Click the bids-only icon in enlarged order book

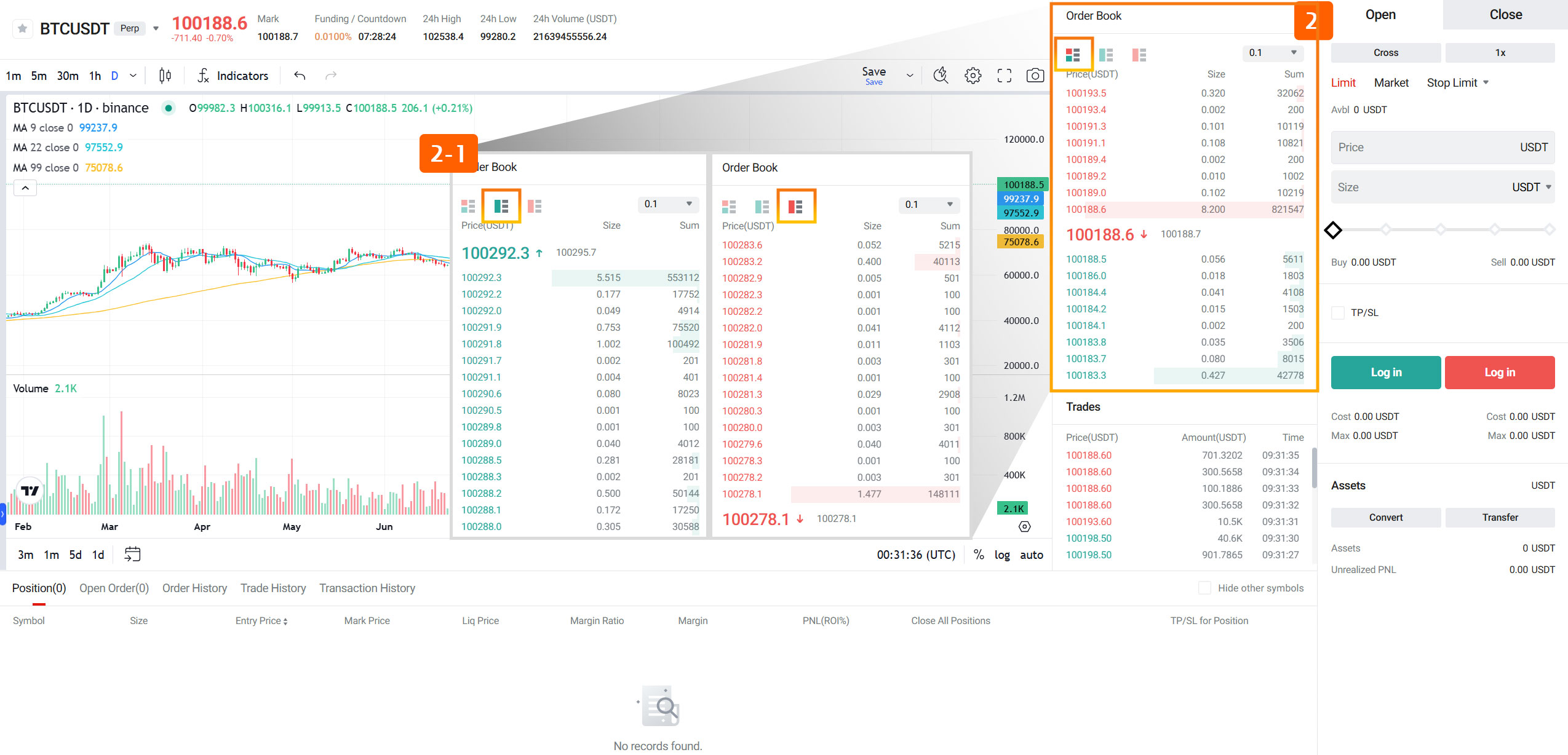pos(501,206)
